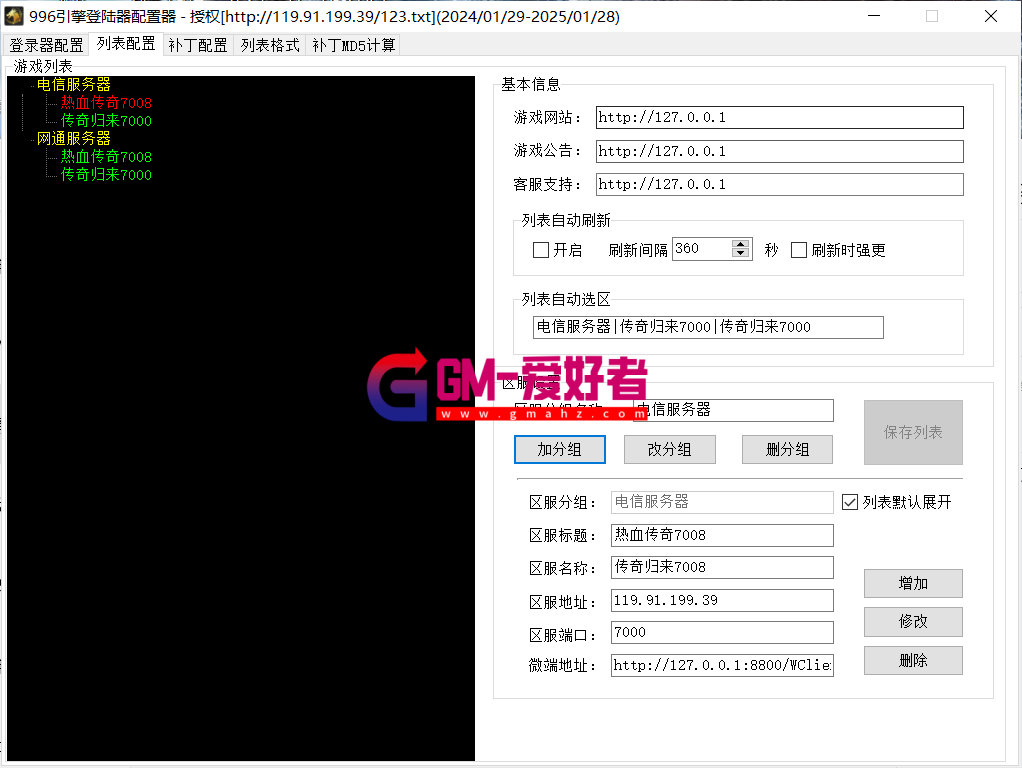Click the 微端地址: label

tap(562, 666)
